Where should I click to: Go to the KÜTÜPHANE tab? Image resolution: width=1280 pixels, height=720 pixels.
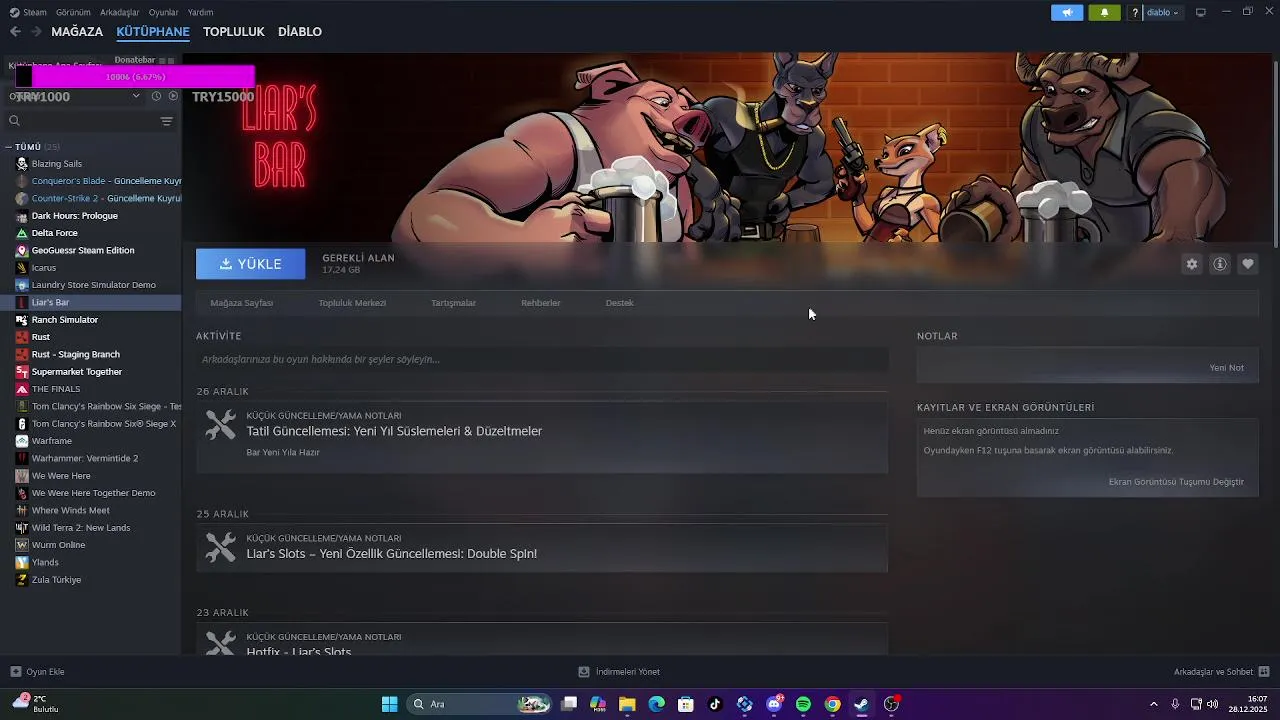153,32
